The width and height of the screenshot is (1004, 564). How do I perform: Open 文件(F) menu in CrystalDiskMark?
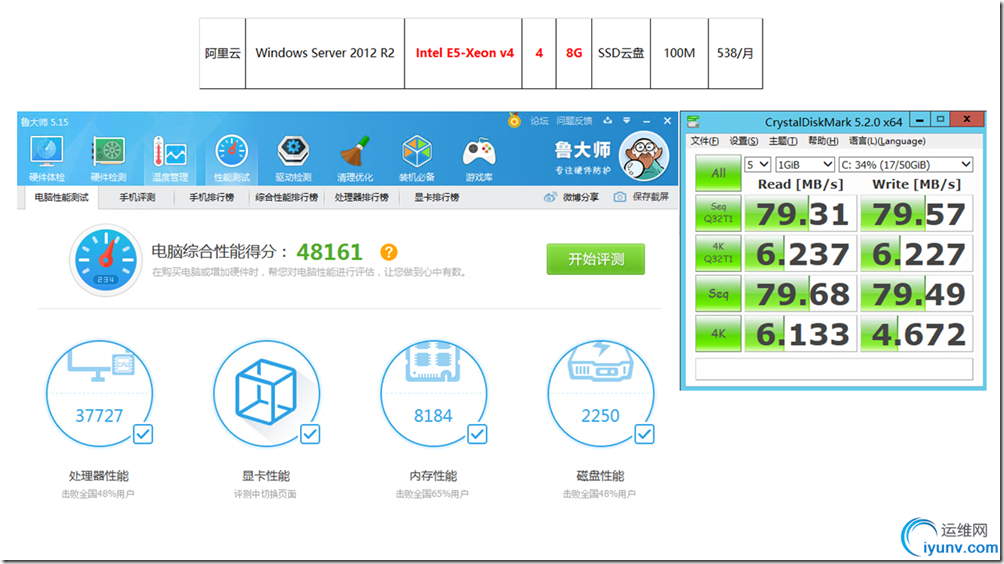[704, 141]
